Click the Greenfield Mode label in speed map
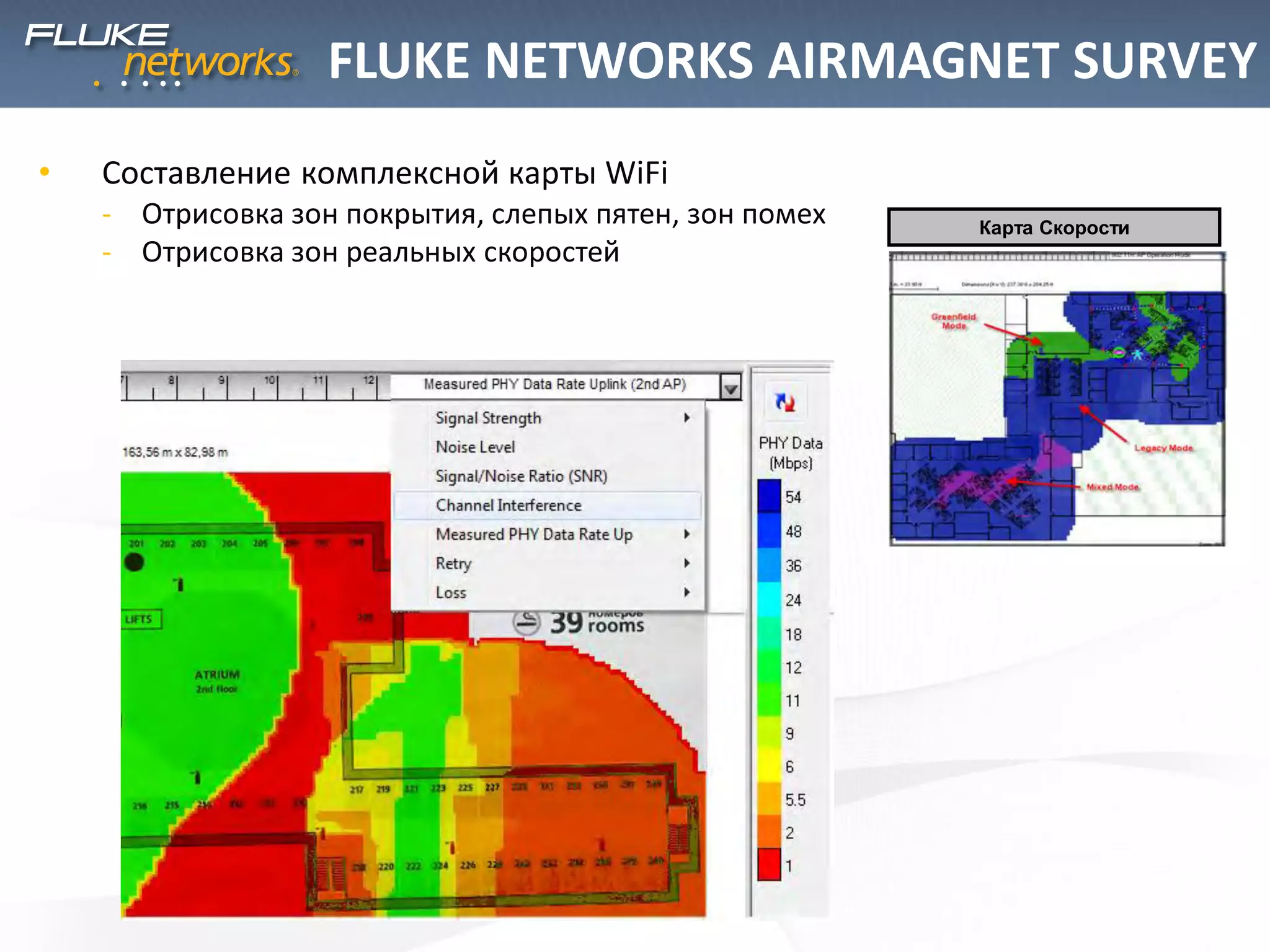 point(954,321)
